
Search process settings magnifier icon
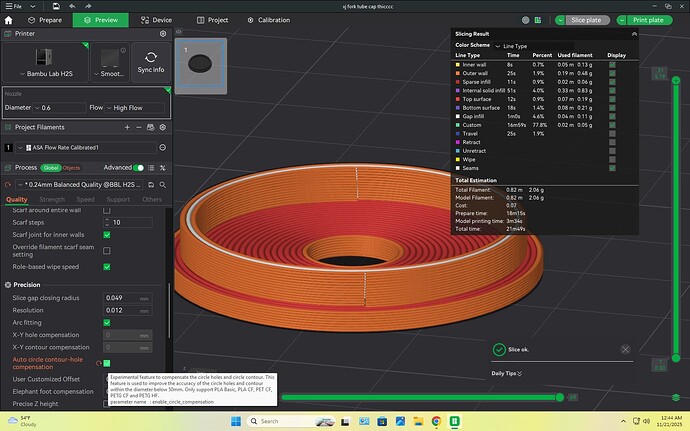(x=163, y=185)
